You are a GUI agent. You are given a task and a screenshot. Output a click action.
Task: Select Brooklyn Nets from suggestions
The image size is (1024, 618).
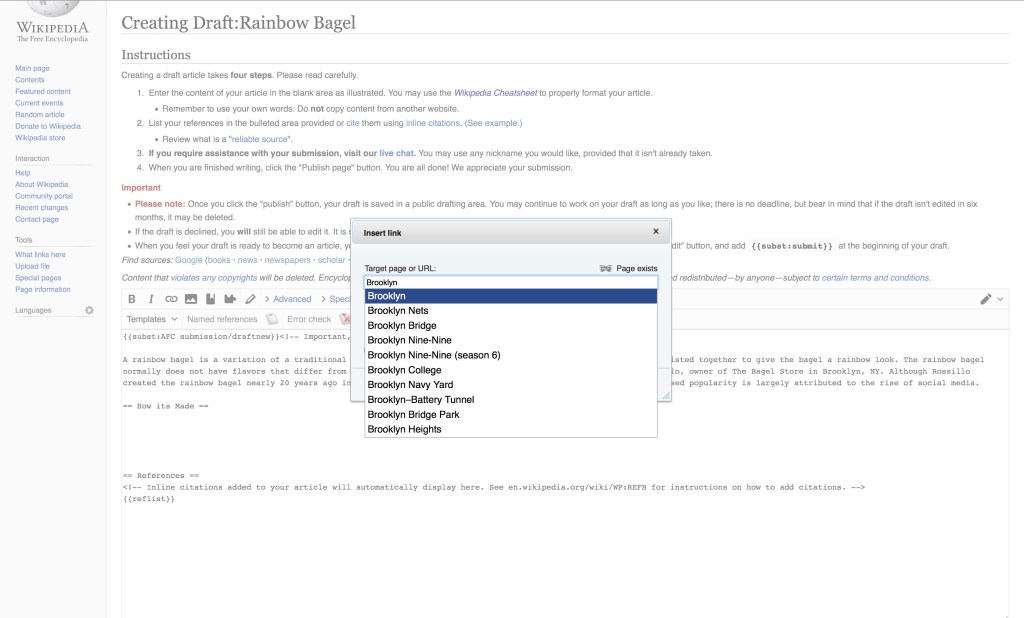click(398, 311)
